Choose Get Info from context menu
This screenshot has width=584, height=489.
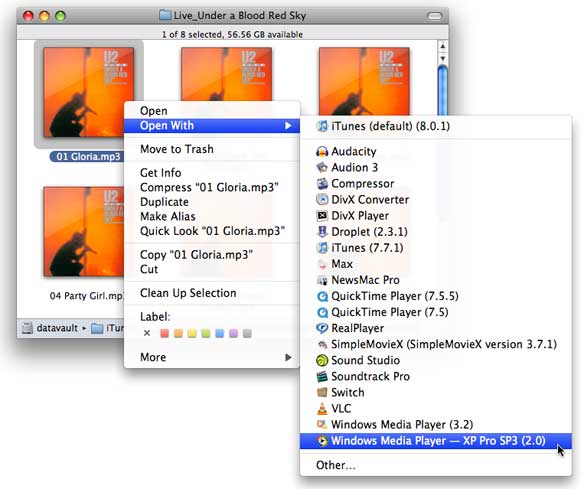tap(212, 173)
